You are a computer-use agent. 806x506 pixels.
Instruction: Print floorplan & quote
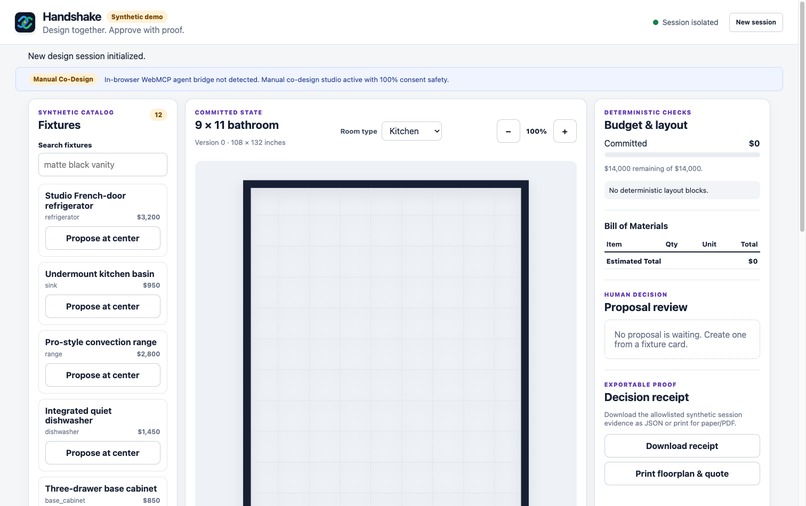(x=682, y=474)
